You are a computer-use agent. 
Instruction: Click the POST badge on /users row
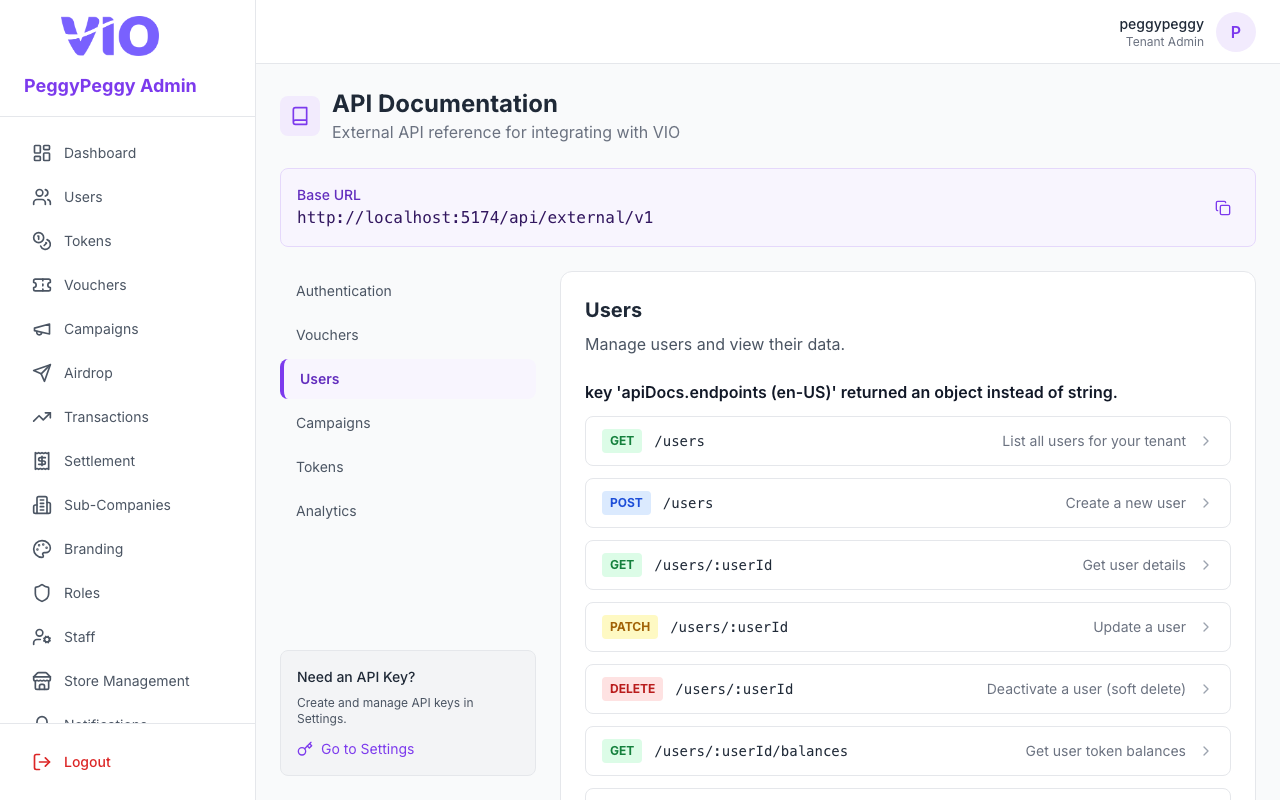626,503
